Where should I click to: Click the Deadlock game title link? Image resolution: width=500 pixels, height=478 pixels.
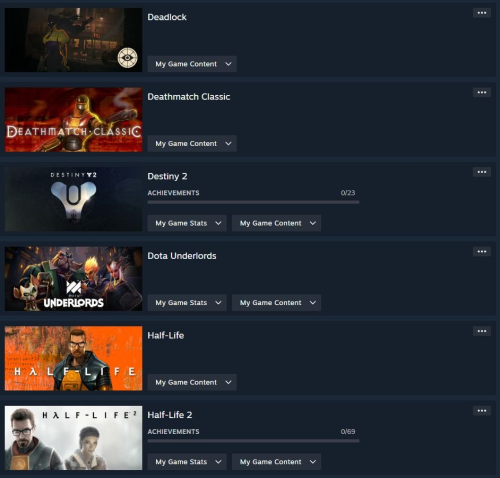[167, 17]
